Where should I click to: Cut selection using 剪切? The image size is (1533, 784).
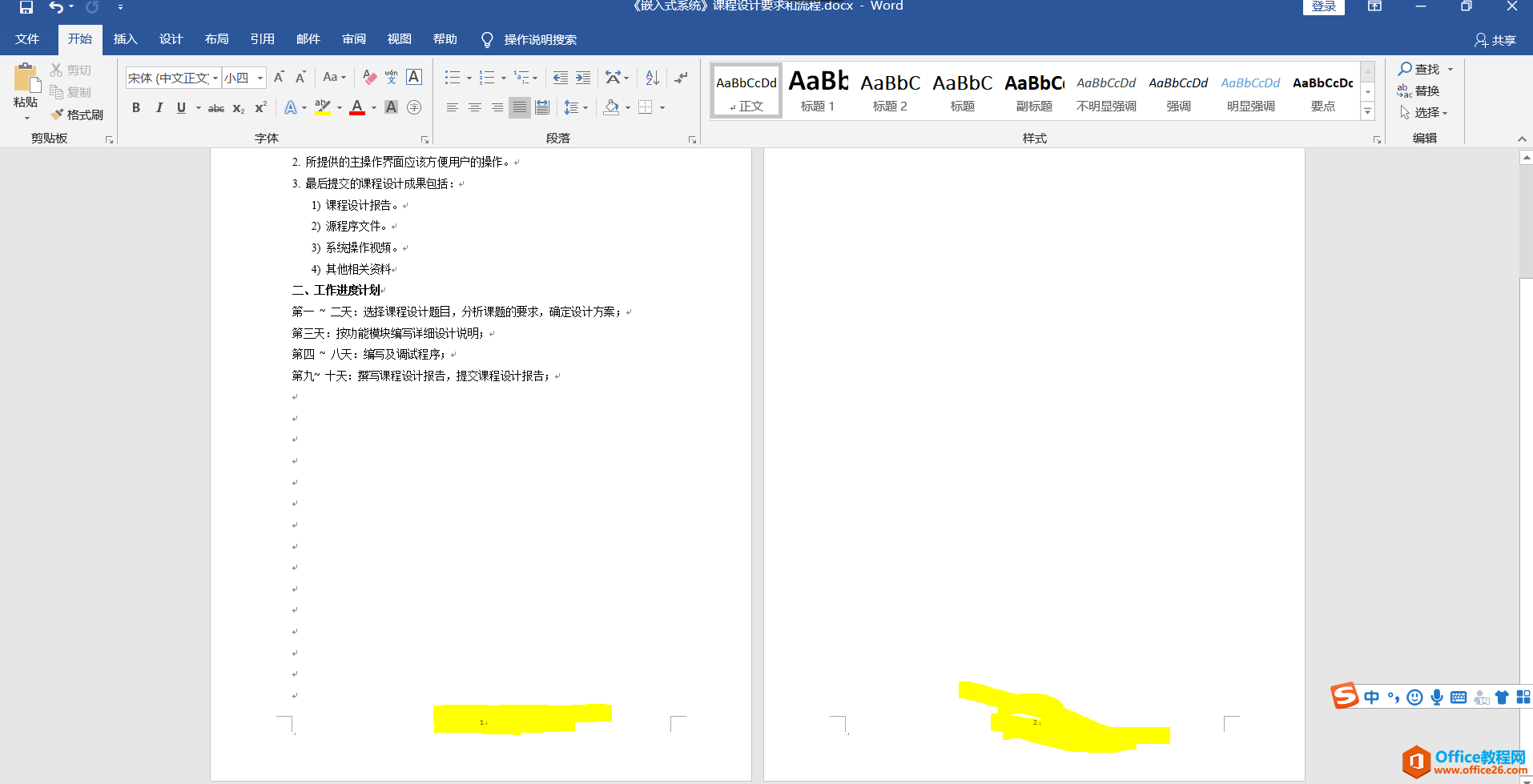(70, 70)
